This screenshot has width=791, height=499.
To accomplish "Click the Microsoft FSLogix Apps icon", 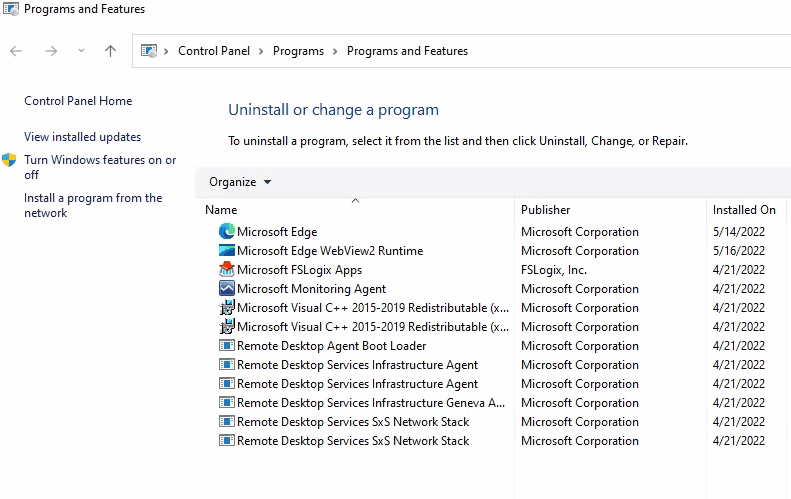I will pyautogui.click(x=227, y=270).
